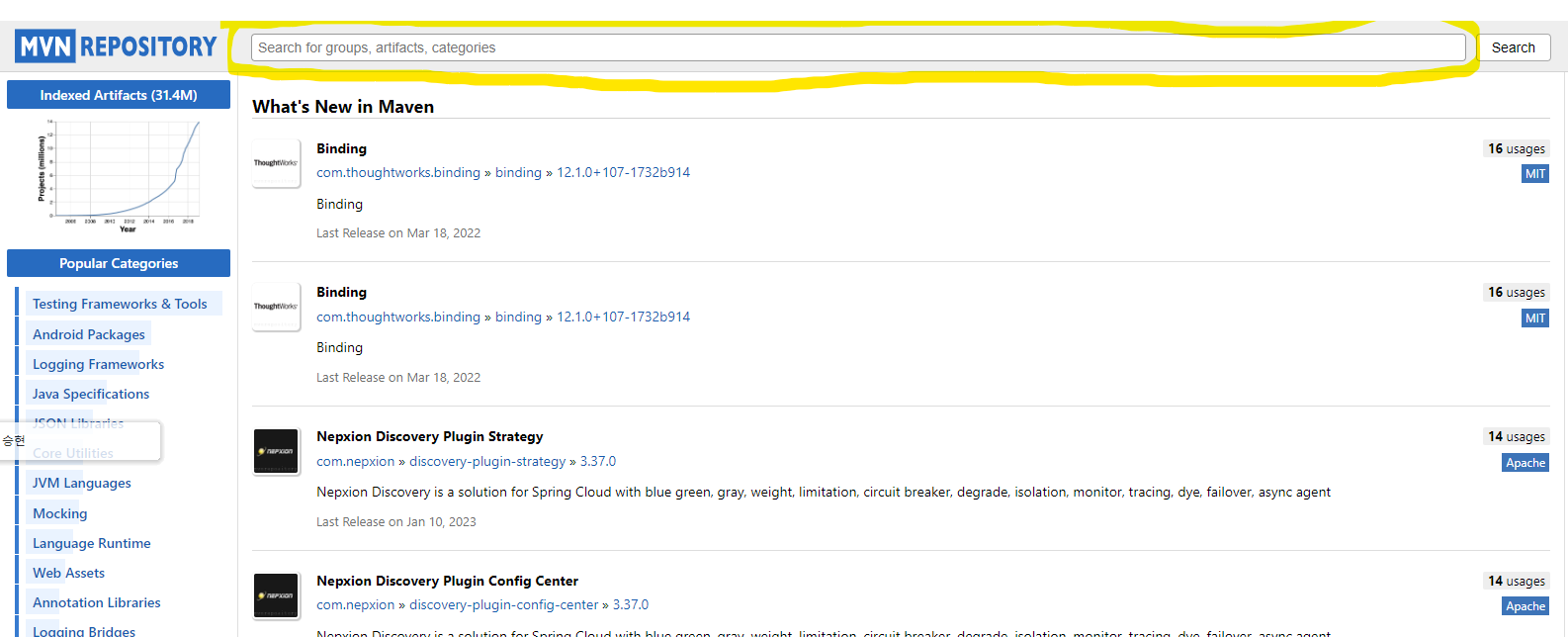Open the second Binding artifact title
1568x637 pixels.
pyautogui.click(x=341, y=292)
